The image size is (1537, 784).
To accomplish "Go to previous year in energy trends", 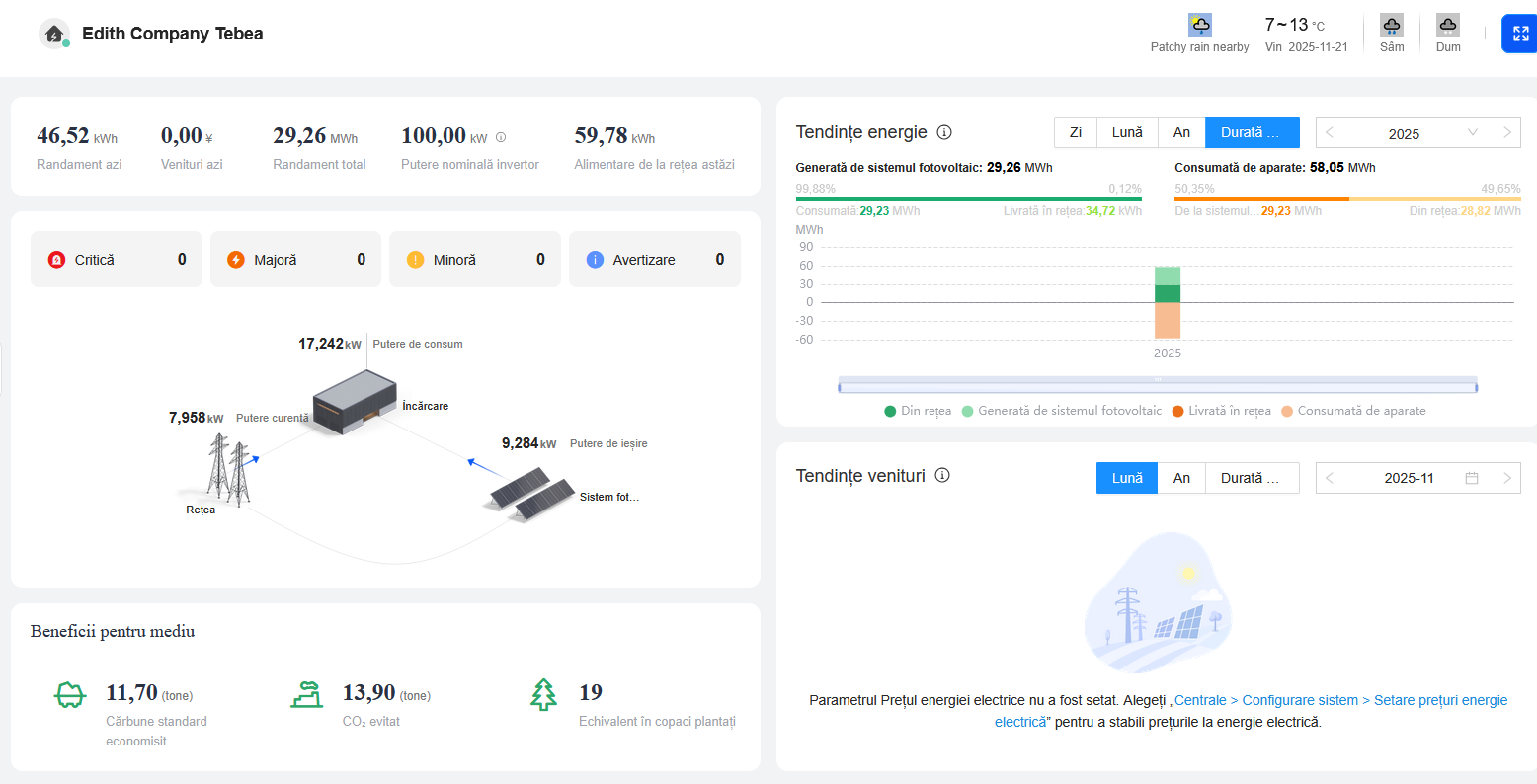I will (x=1330, y=133).
